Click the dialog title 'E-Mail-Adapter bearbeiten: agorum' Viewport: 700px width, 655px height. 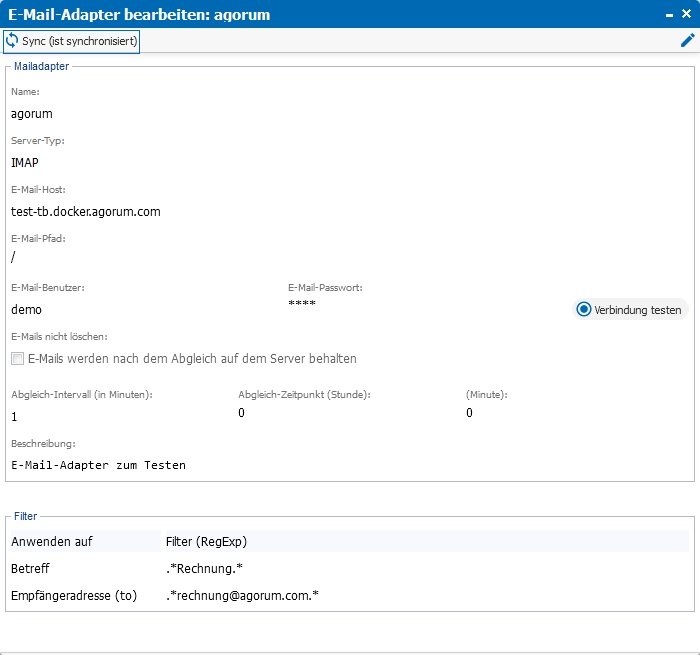139,15
